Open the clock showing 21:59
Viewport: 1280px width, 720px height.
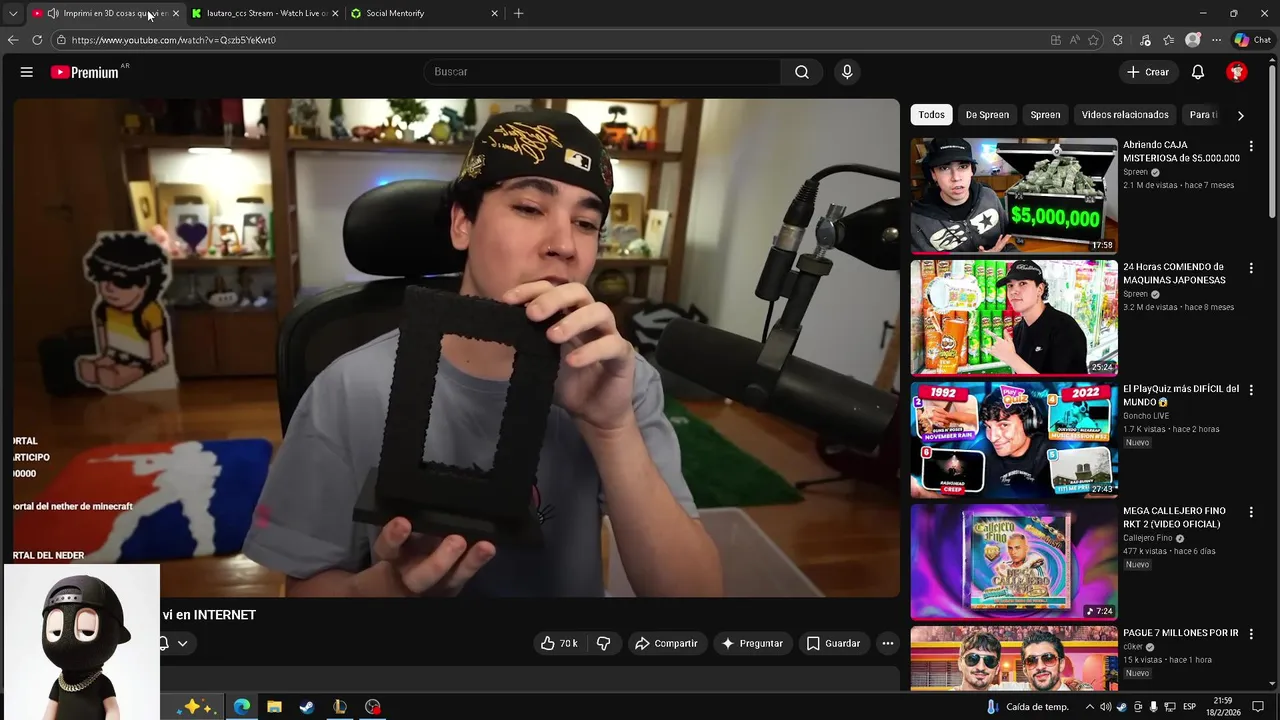pyautogui.click(x=1223, y=707)
